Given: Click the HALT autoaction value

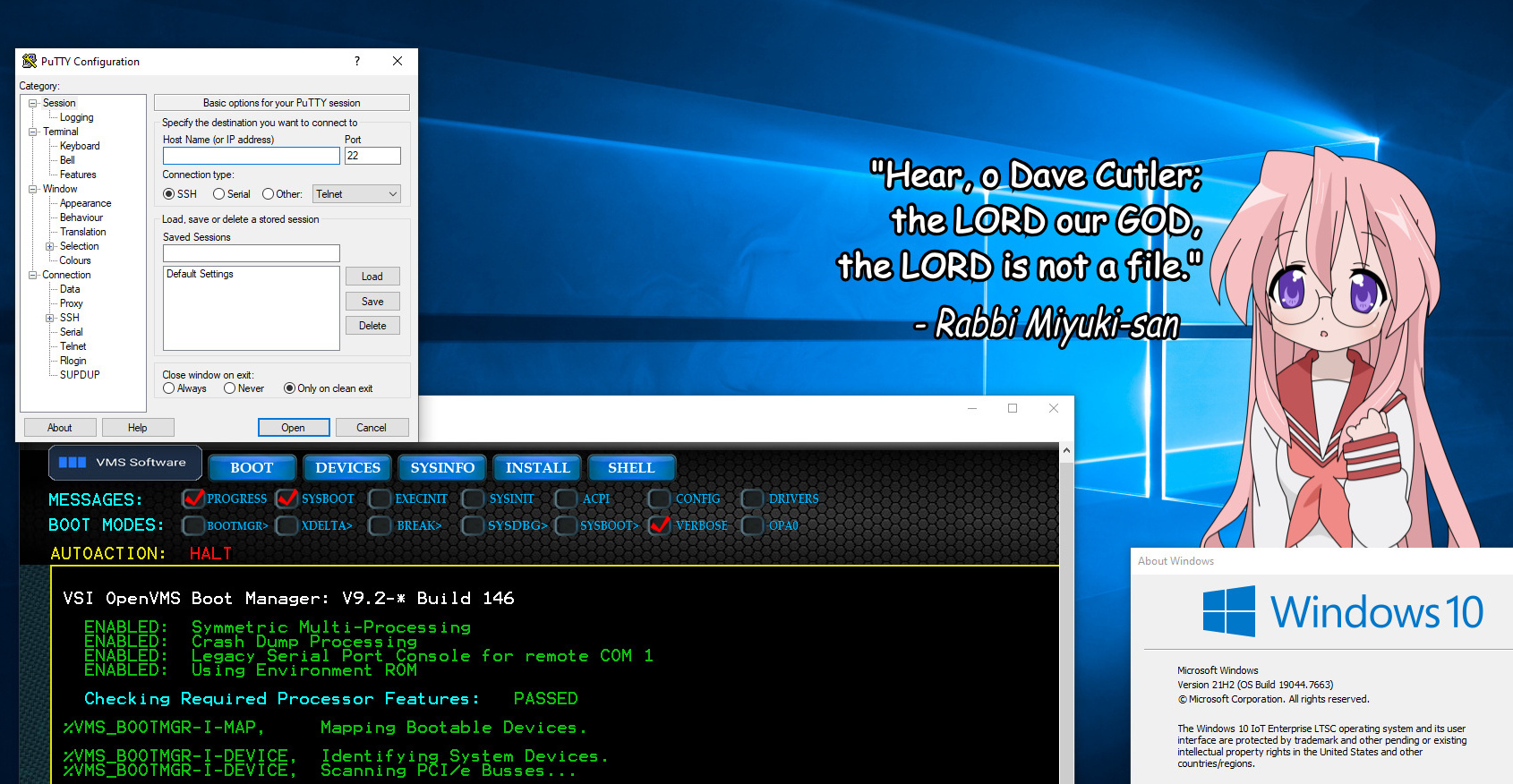Looking at the screenshot, I should click(210, 554).
